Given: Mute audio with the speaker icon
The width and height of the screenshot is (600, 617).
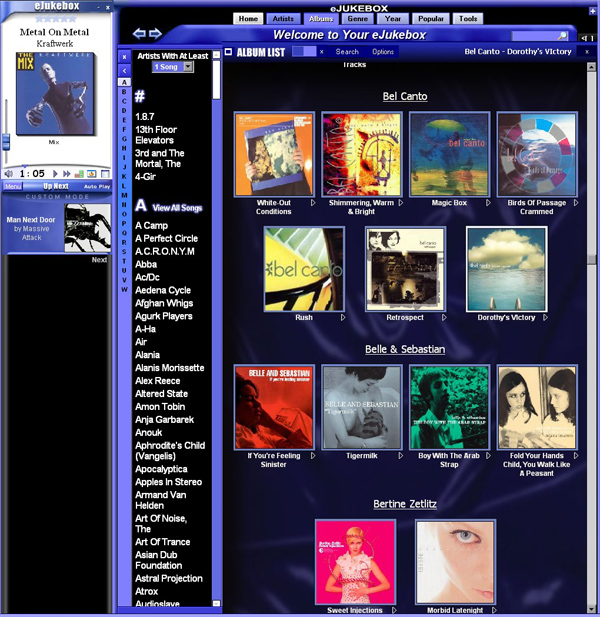Looking at the screenshot, I should tap(9, 174).
